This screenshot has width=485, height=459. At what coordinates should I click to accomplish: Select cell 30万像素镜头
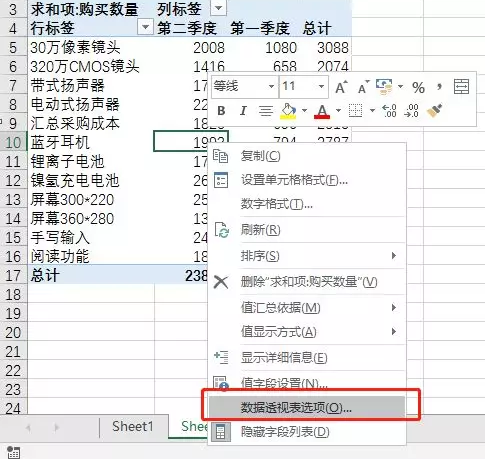[x=91, y=47]
